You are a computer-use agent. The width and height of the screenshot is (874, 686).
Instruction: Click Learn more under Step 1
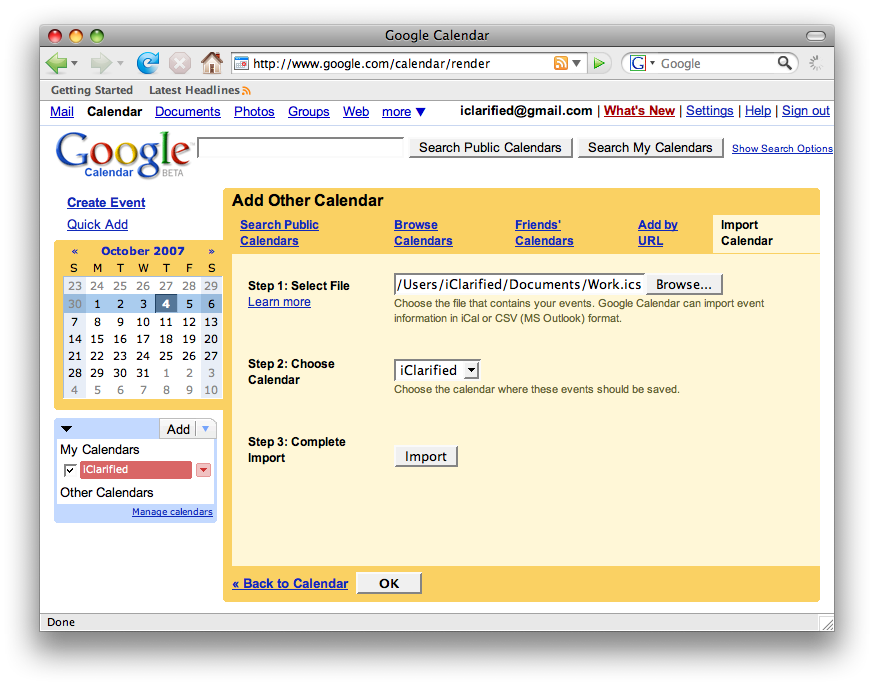coord(279,302)
